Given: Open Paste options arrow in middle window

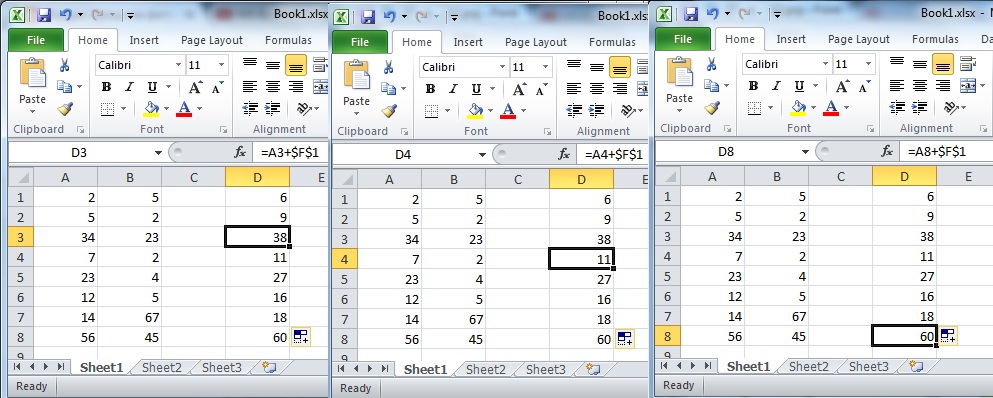Looking at the screenshot, I should coord(356,114).
